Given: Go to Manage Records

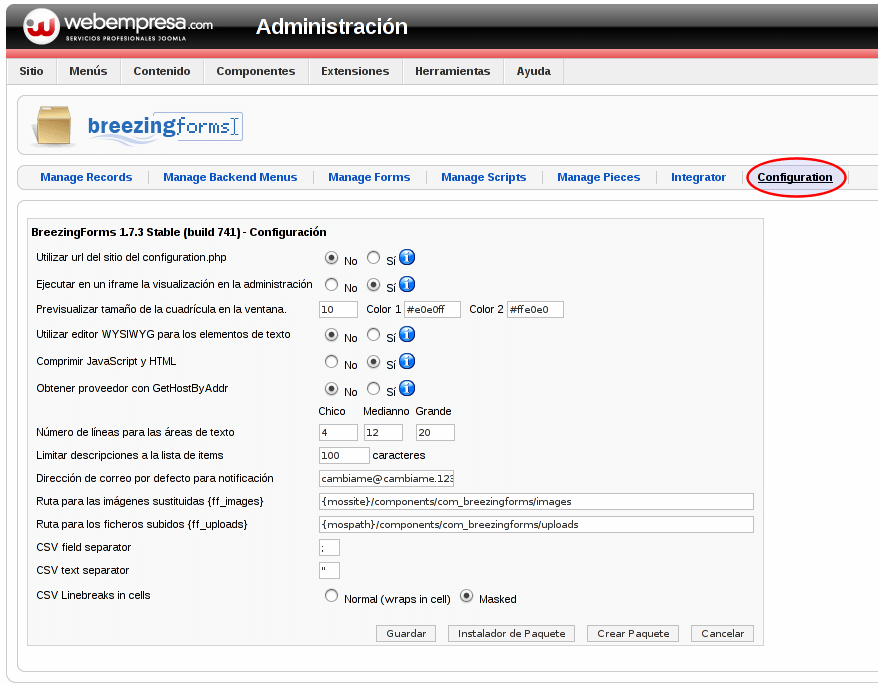Looking at the screenshot, I should (86, 177).
